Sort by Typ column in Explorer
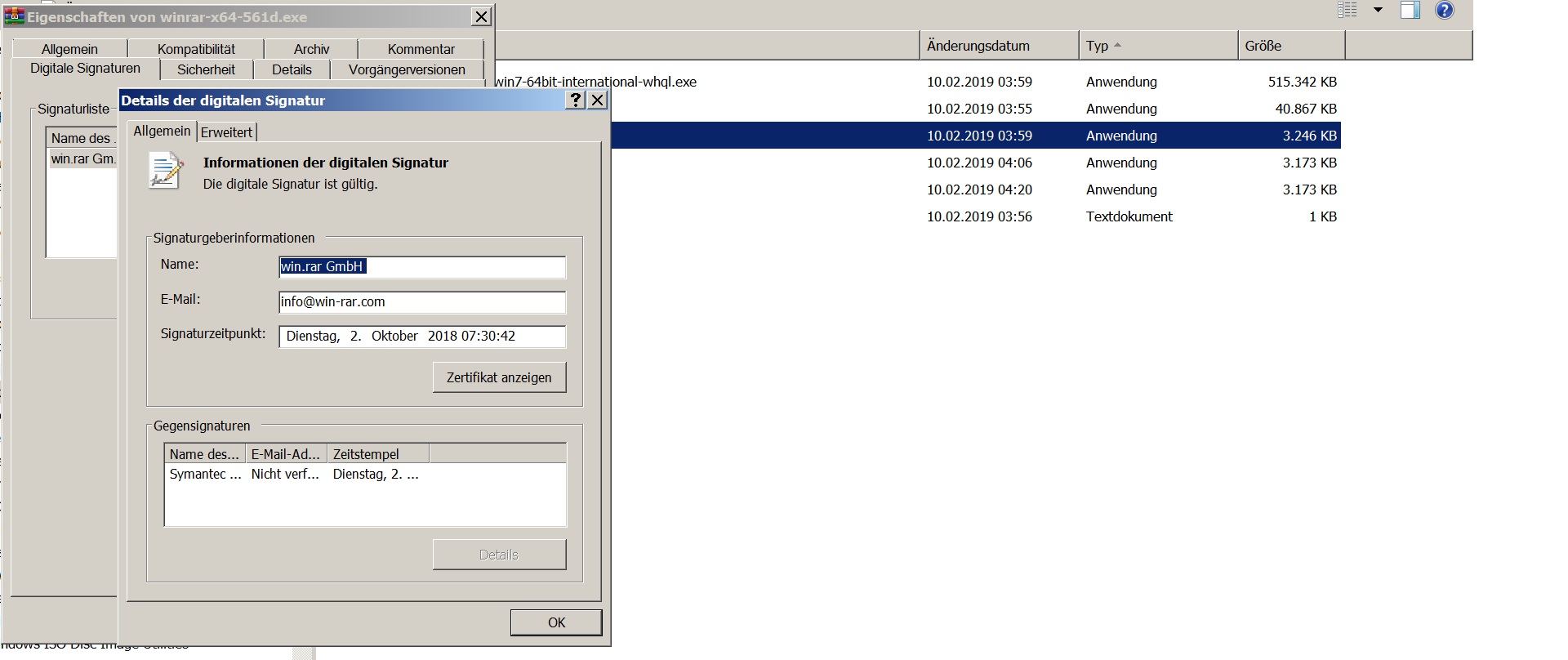1568x660 pixels. [1158, 46]
